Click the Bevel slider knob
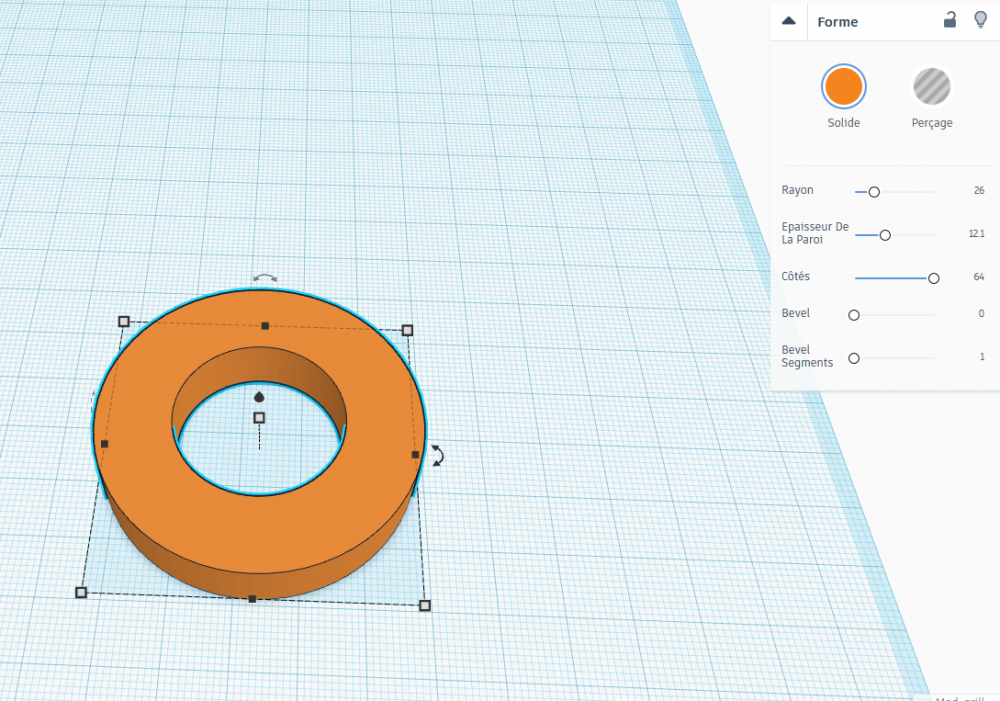 pyautogui.click(x=854, y=315)
